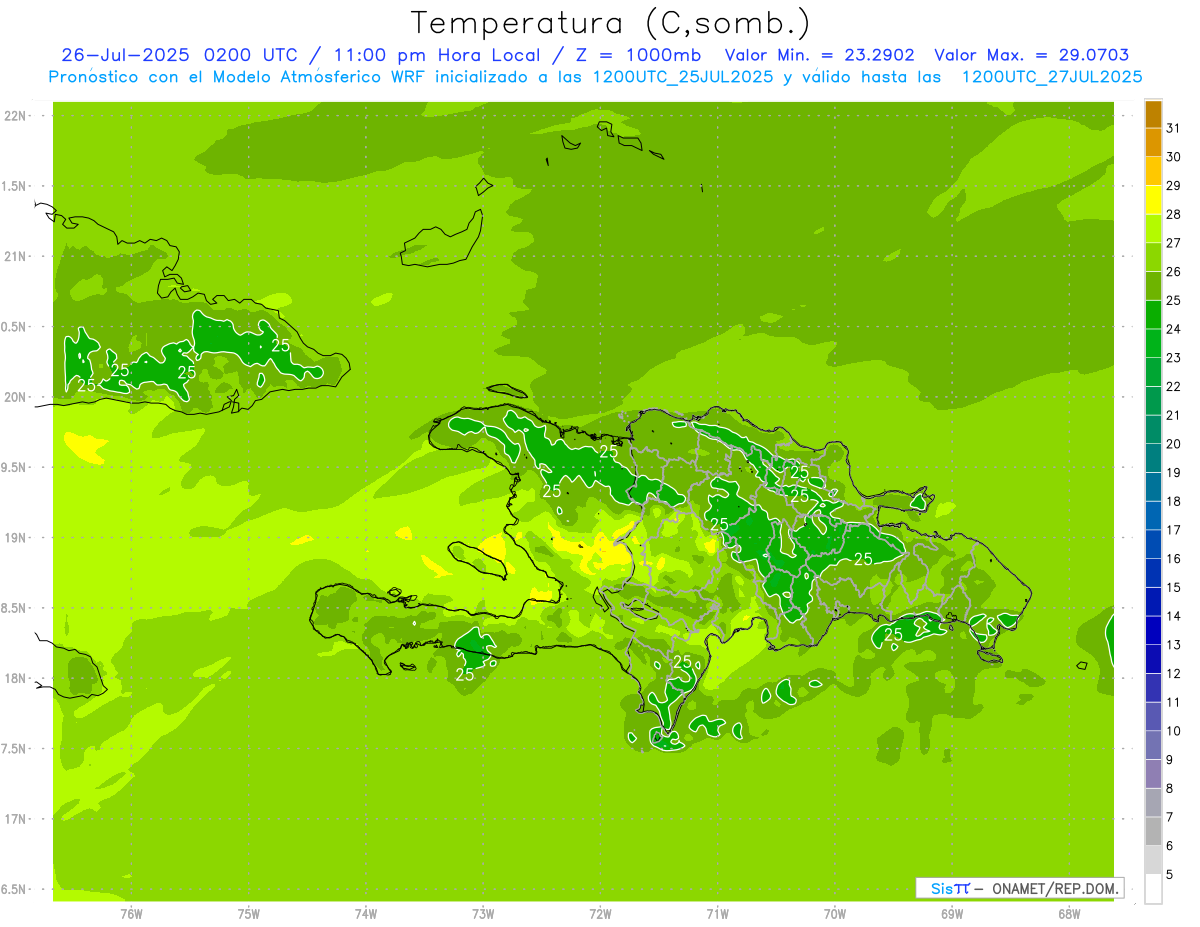This screenshot has width=1200, height=927.
Task: Click the '76W' longitude axis label
Action: (131, 914)
